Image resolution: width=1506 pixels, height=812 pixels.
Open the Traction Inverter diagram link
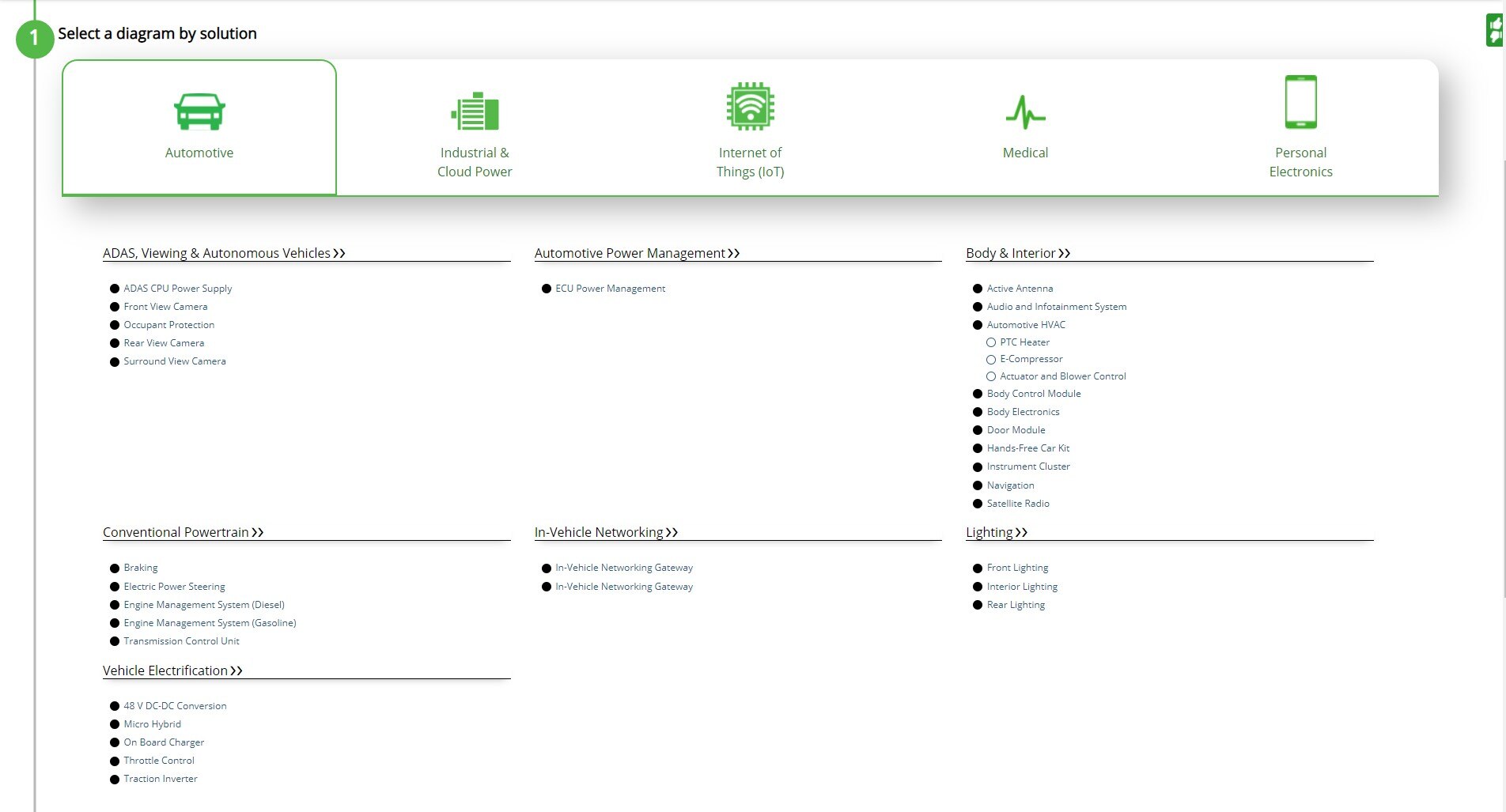tap(161, 779)
